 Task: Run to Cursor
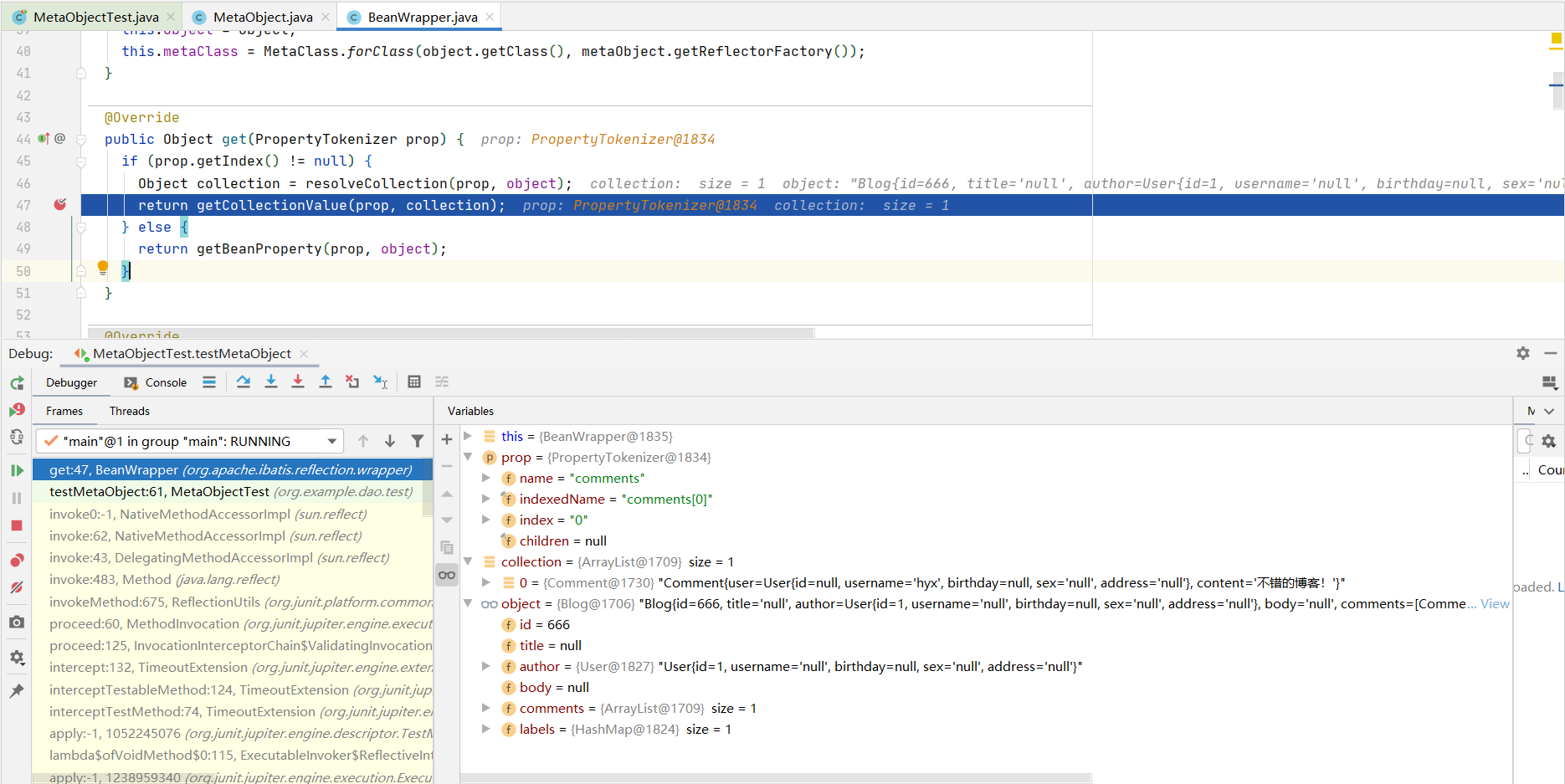coord(380,382)
